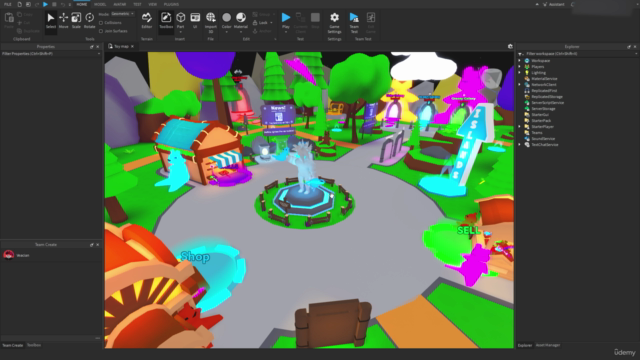This screenshot has height=360, width=640.
Task: Click the Wacian user avatar in Team Create
Action: click(x=9, y=255)
